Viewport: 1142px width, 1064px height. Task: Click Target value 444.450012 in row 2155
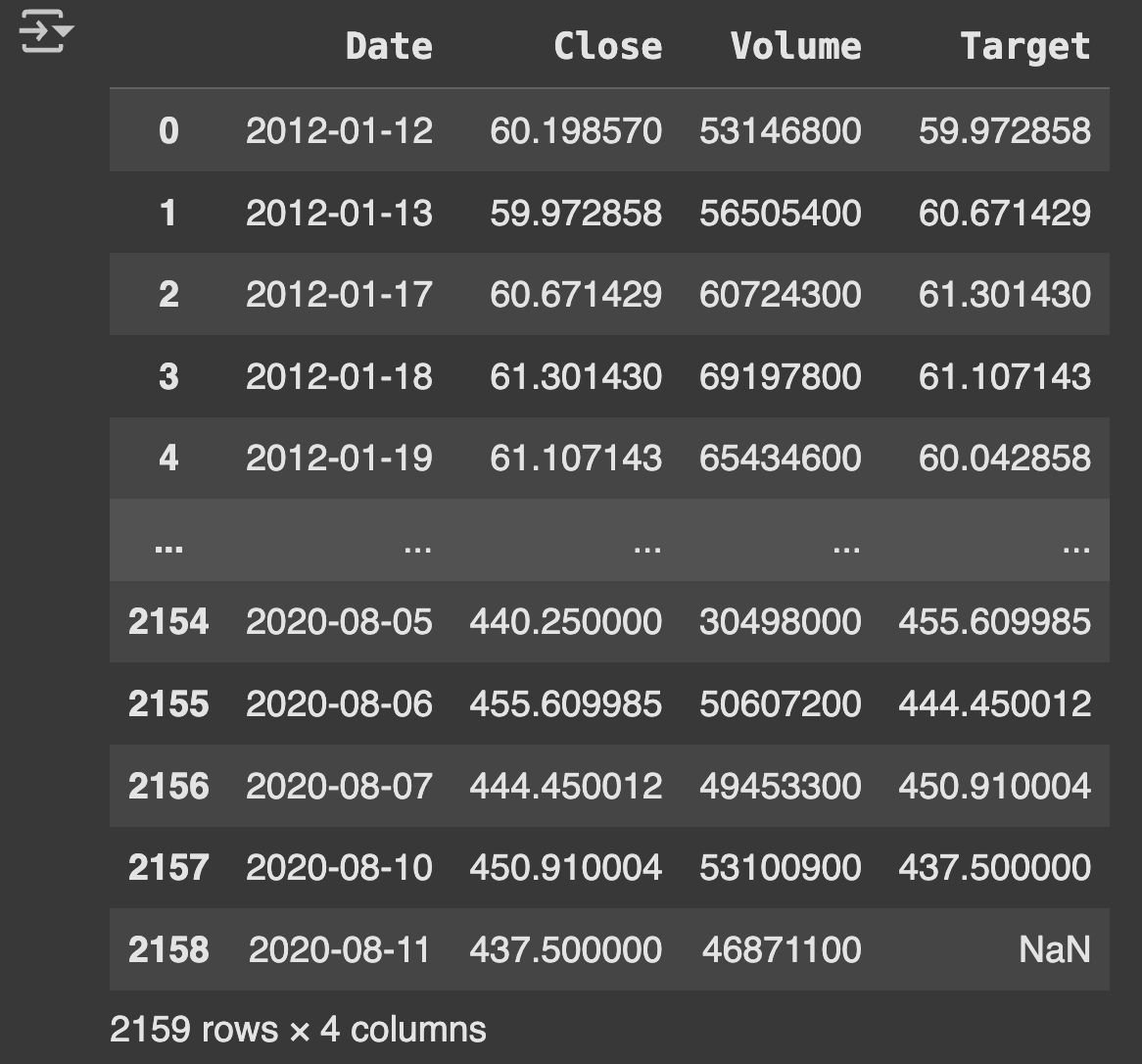coord(995,704)
